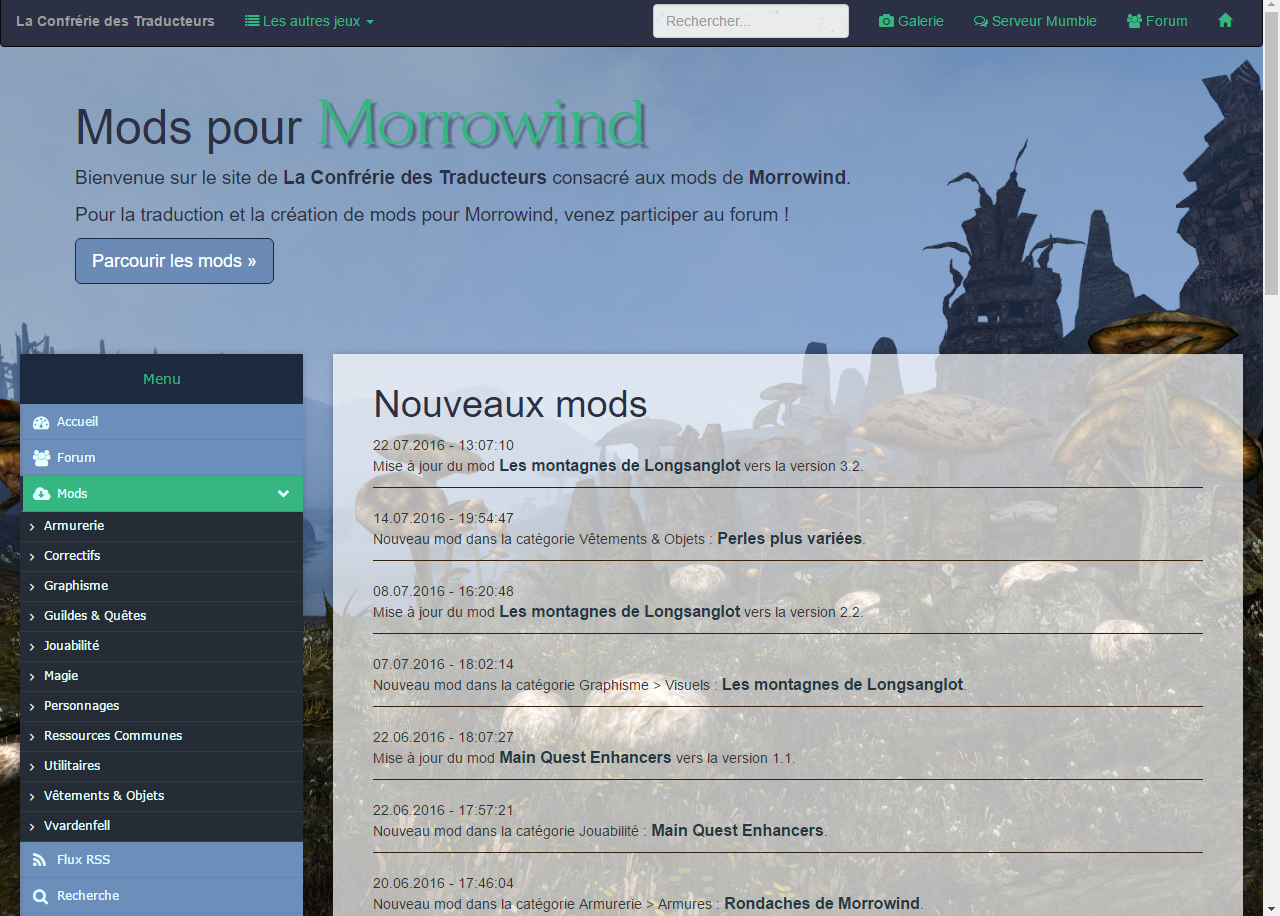This screenshot has height=916, width=1280.
Task: Open the Rondaches de Morrowind mod link
Action: (821, 903)
